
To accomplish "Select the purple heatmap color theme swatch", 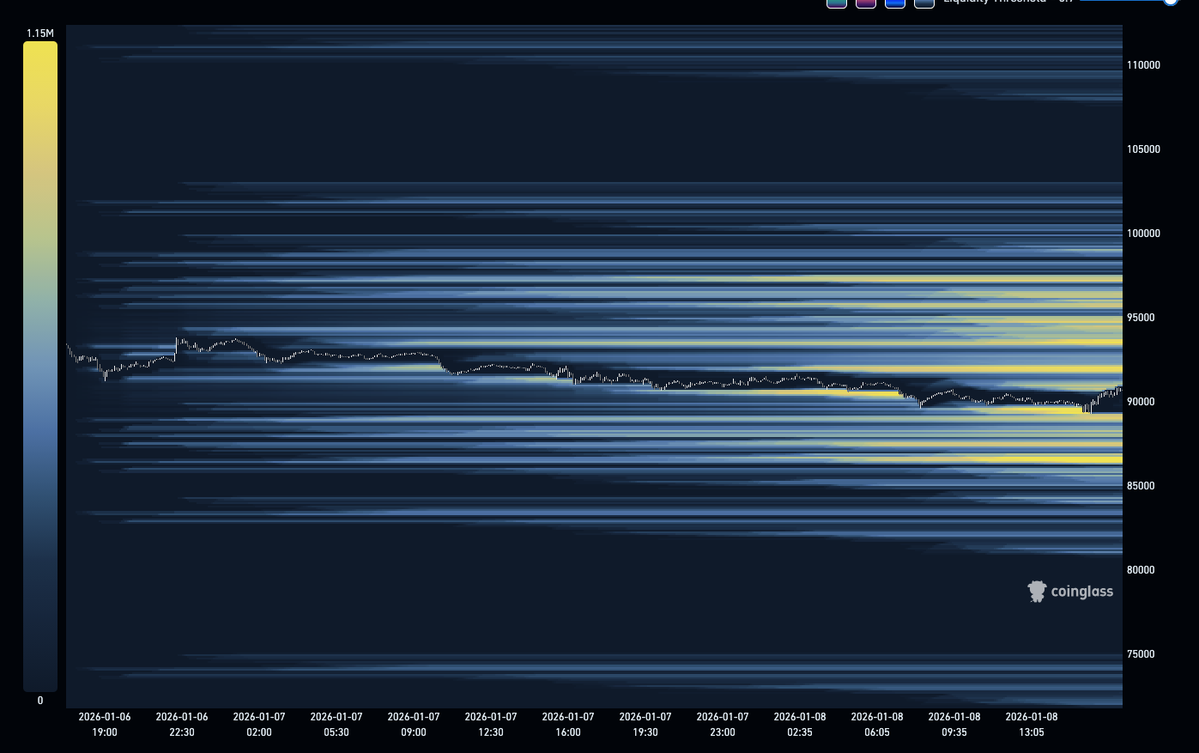I will [x=866, y=3].
